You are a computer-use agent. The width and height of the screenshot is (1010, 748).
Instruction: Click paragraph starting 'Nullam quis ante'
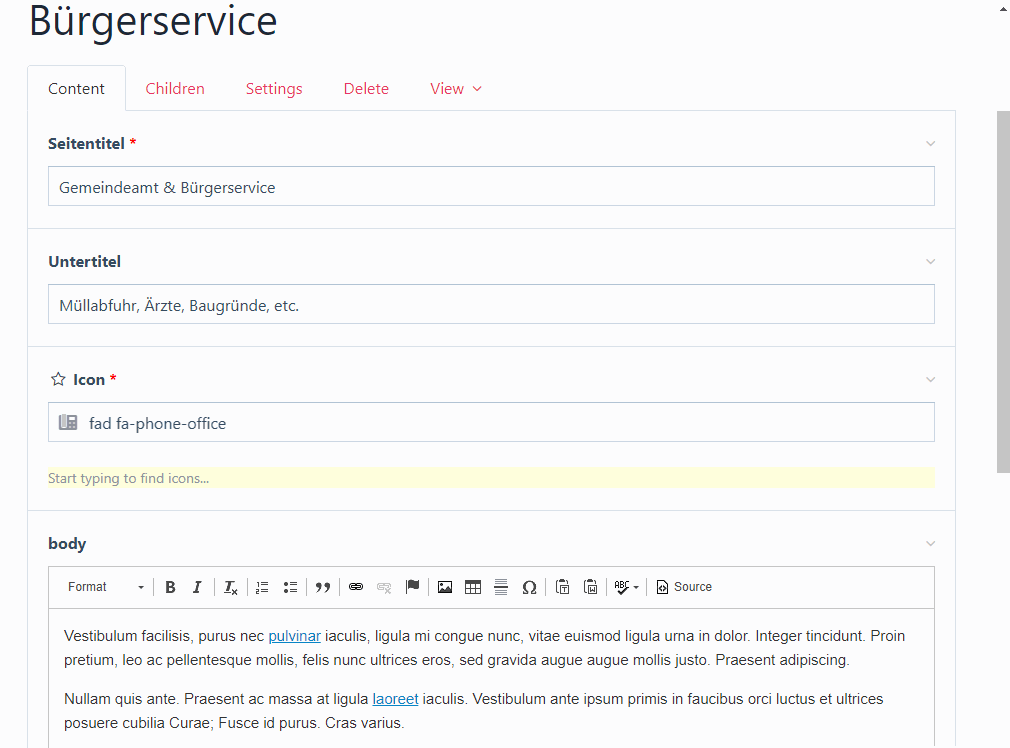473,711
